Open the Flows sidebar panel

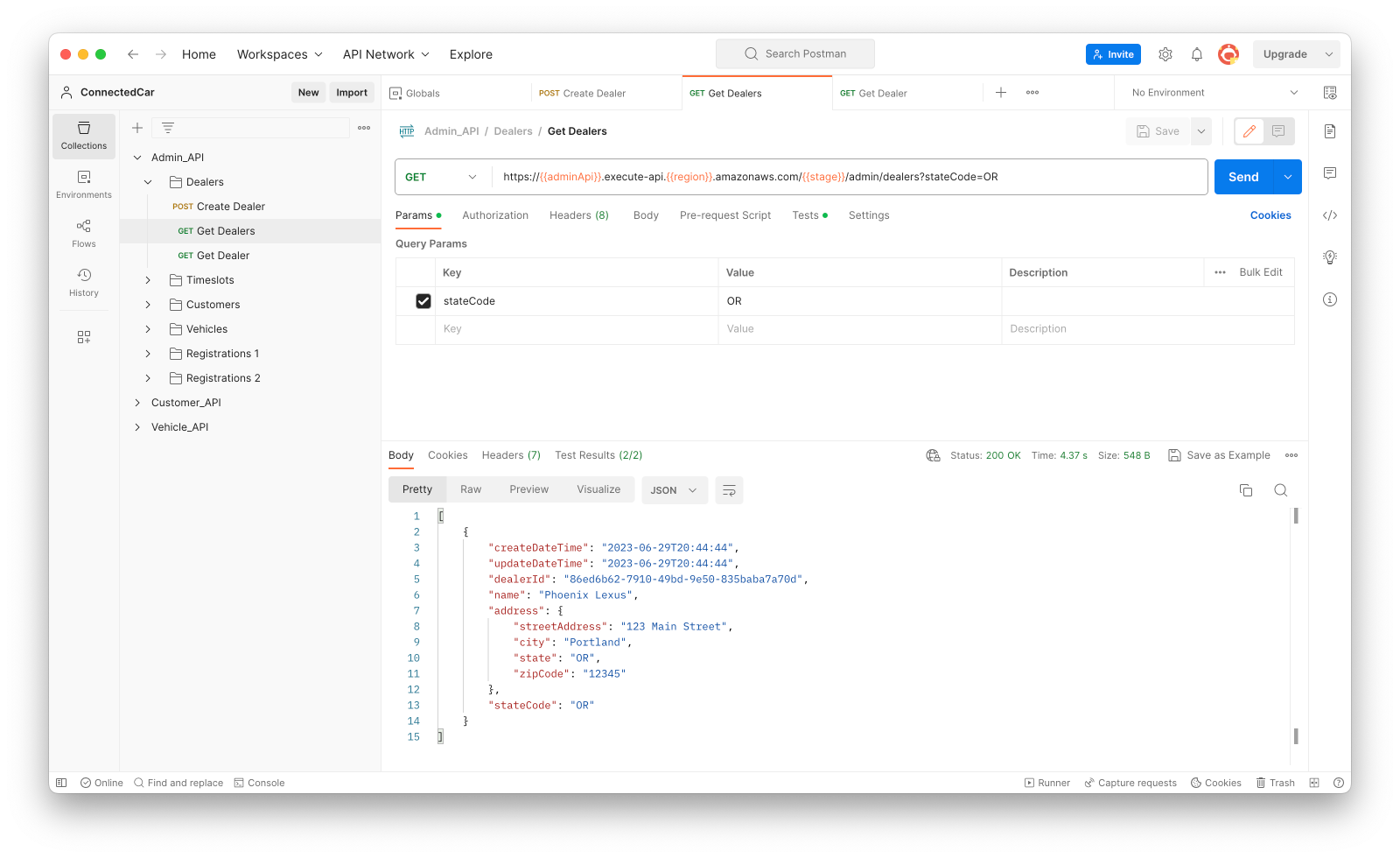click(84, 234)
